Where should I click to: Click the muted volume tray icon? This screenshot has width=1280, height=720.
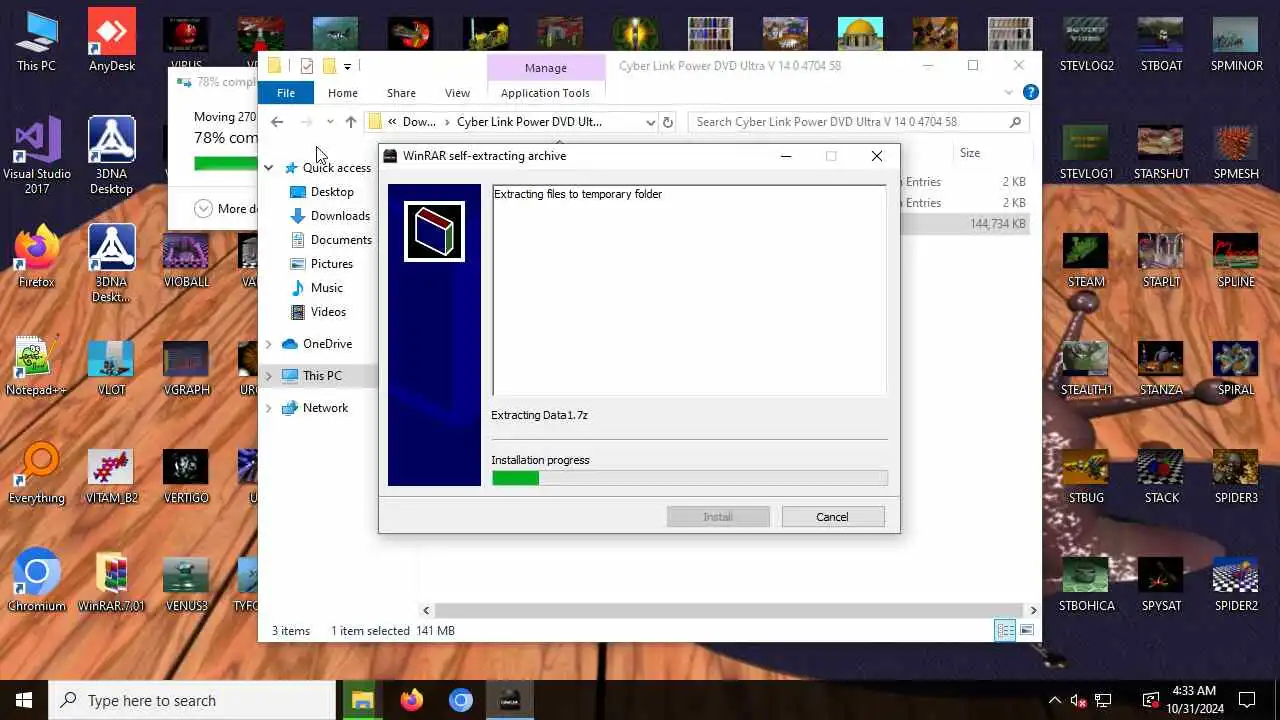click(1078, 700)
